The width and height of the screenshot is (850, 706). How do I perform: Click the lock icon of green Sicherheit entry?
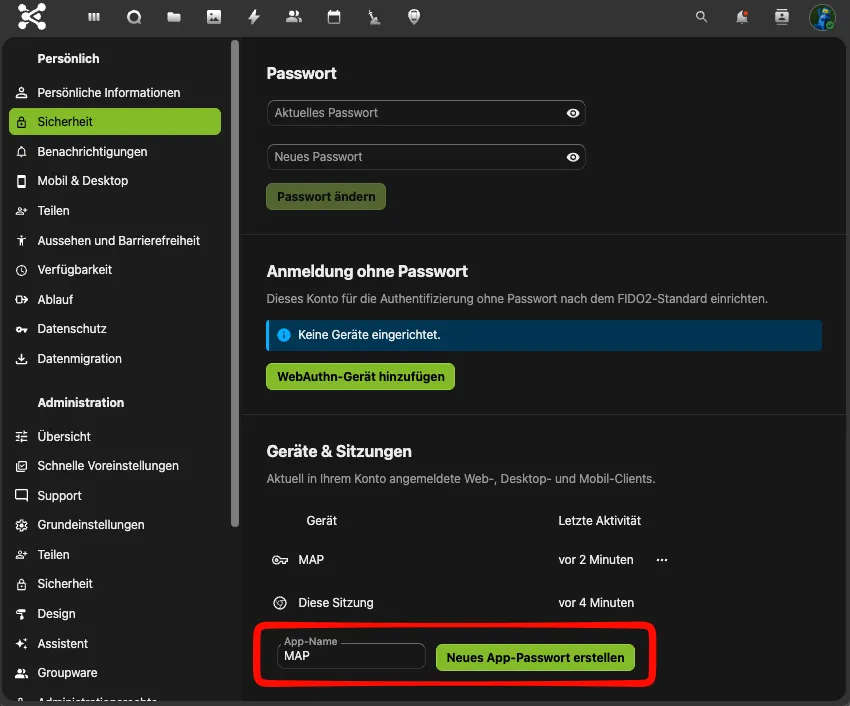click(22, 122)
